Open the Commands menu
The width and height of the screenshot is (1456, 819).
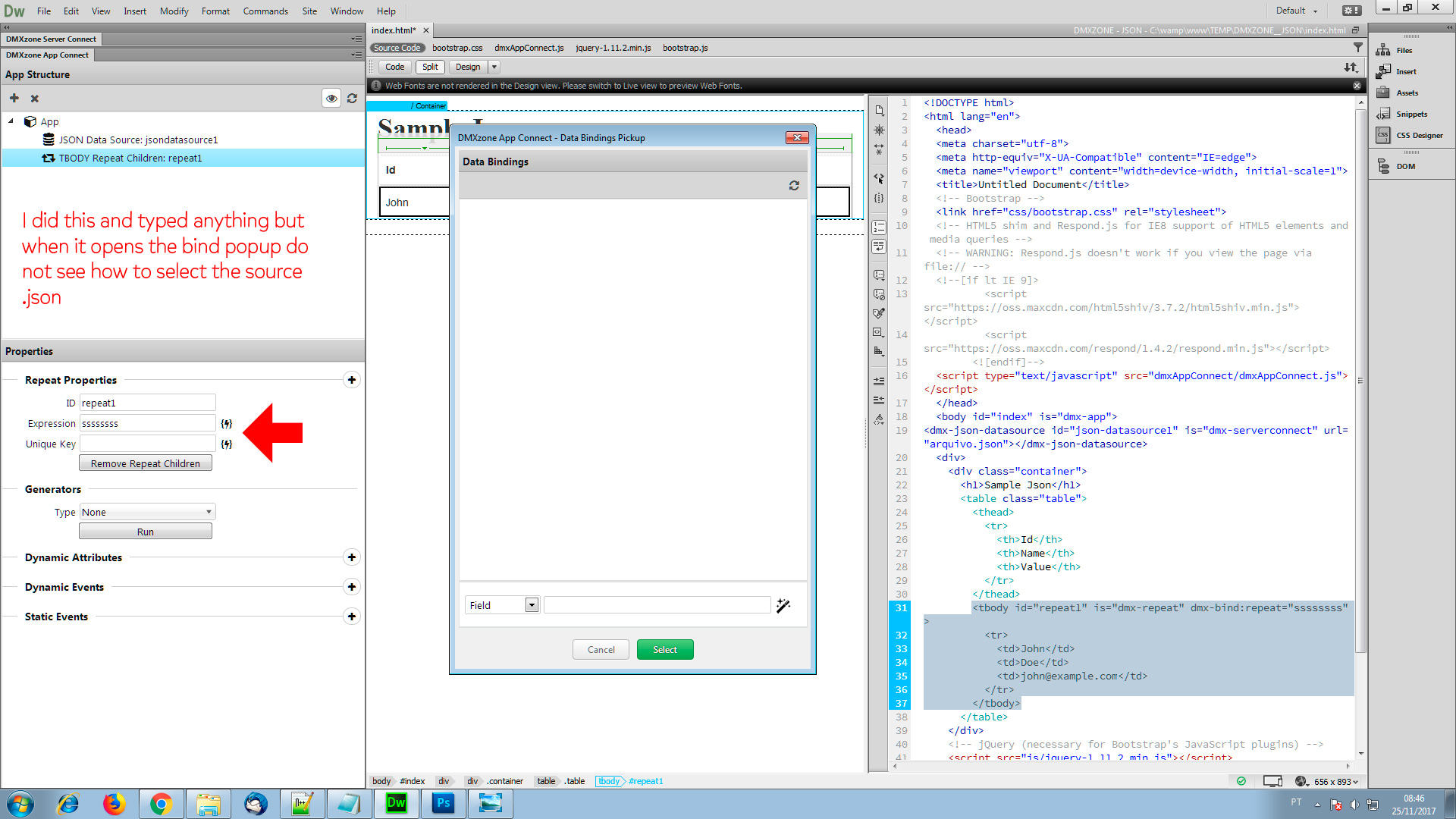[x=265, y=11]
